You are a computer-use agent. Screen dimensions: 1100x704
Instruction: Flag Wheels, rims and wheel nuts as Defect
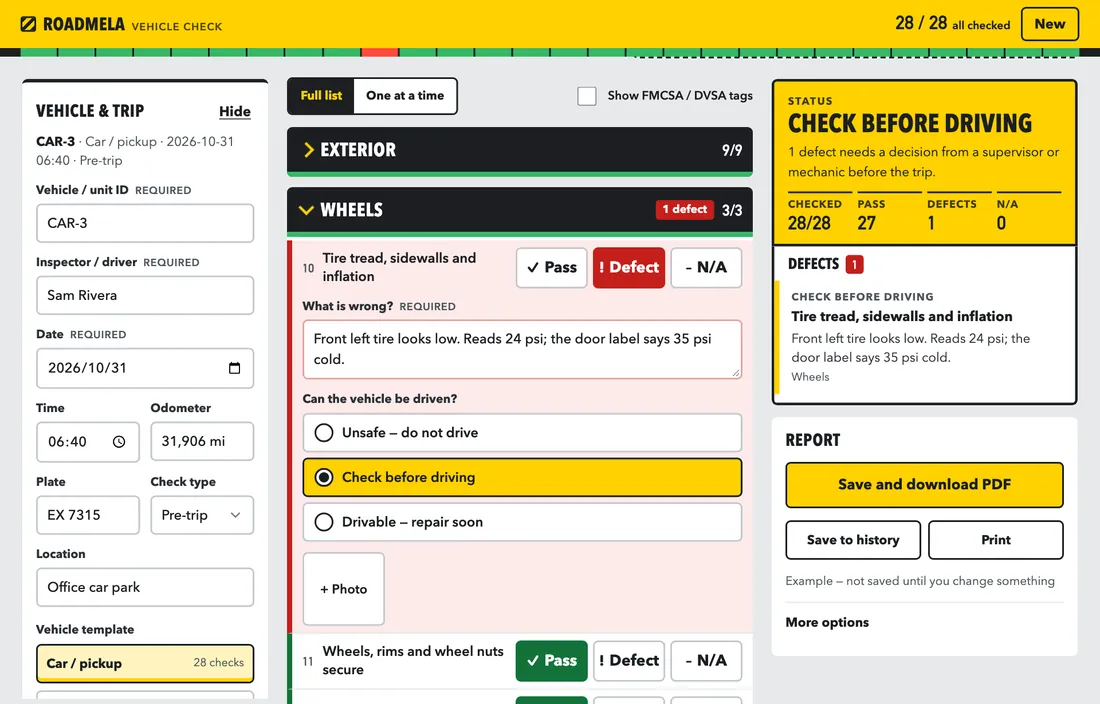pos(629,661)
